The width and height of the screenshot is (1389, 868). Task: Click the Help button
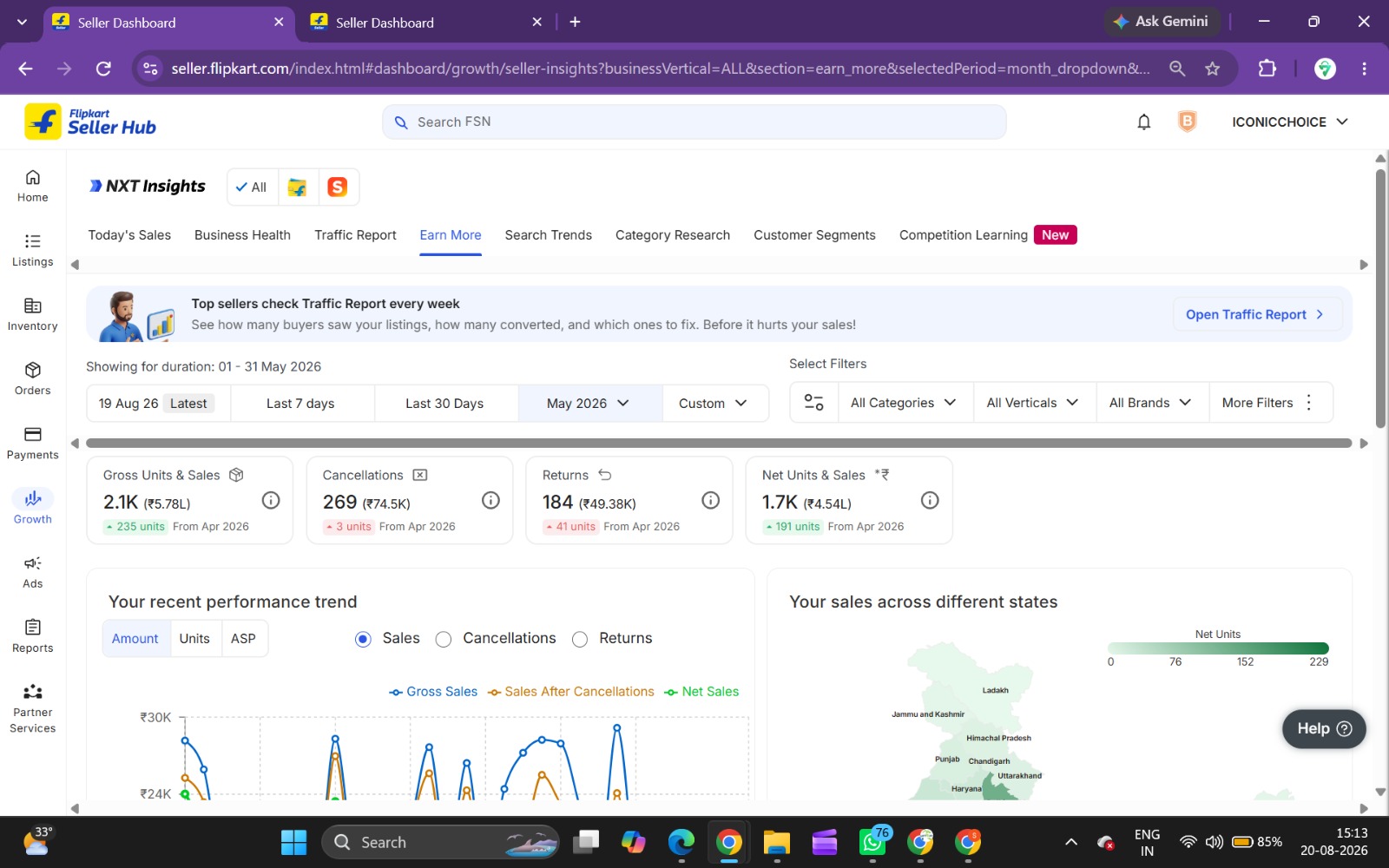click(x=1324, y=729)
